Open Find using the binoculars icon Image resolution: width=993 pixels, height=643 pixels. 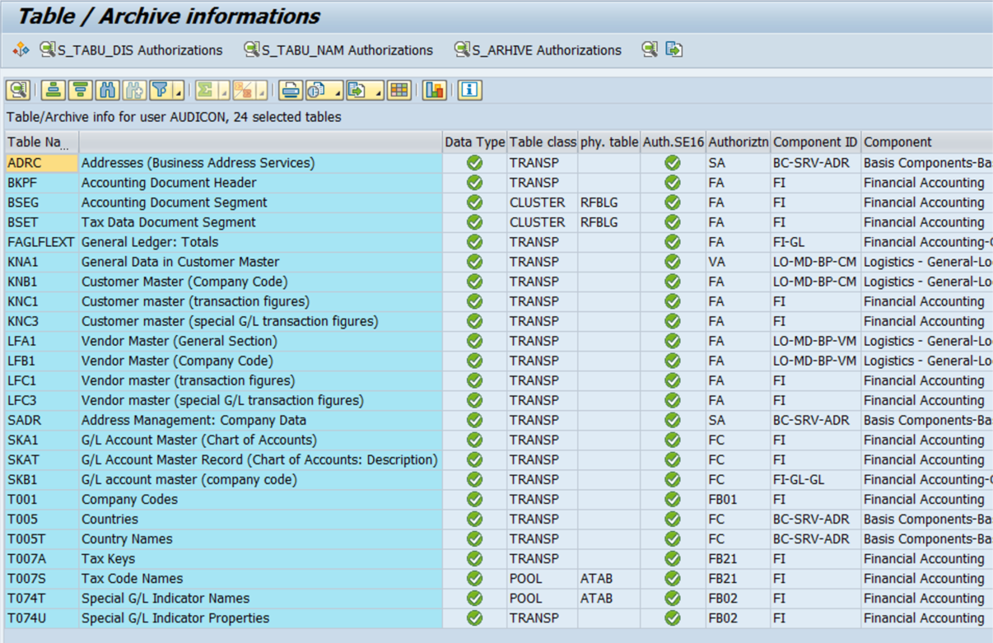click(x=107, y=90)
